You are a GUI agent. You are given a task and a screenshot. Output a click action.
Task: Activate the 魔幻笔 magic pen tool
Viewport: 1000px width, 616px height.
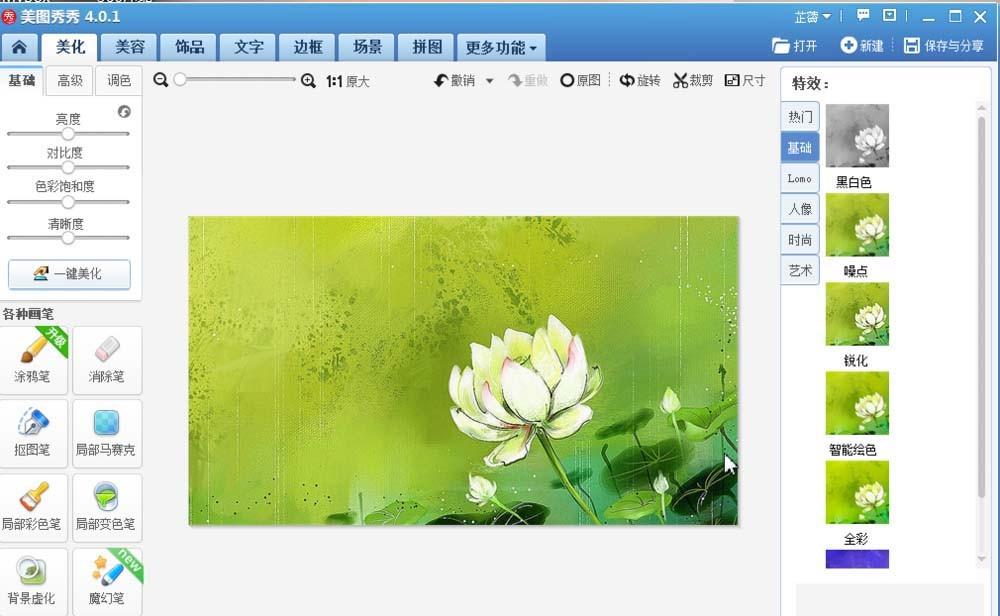(107, 578)
